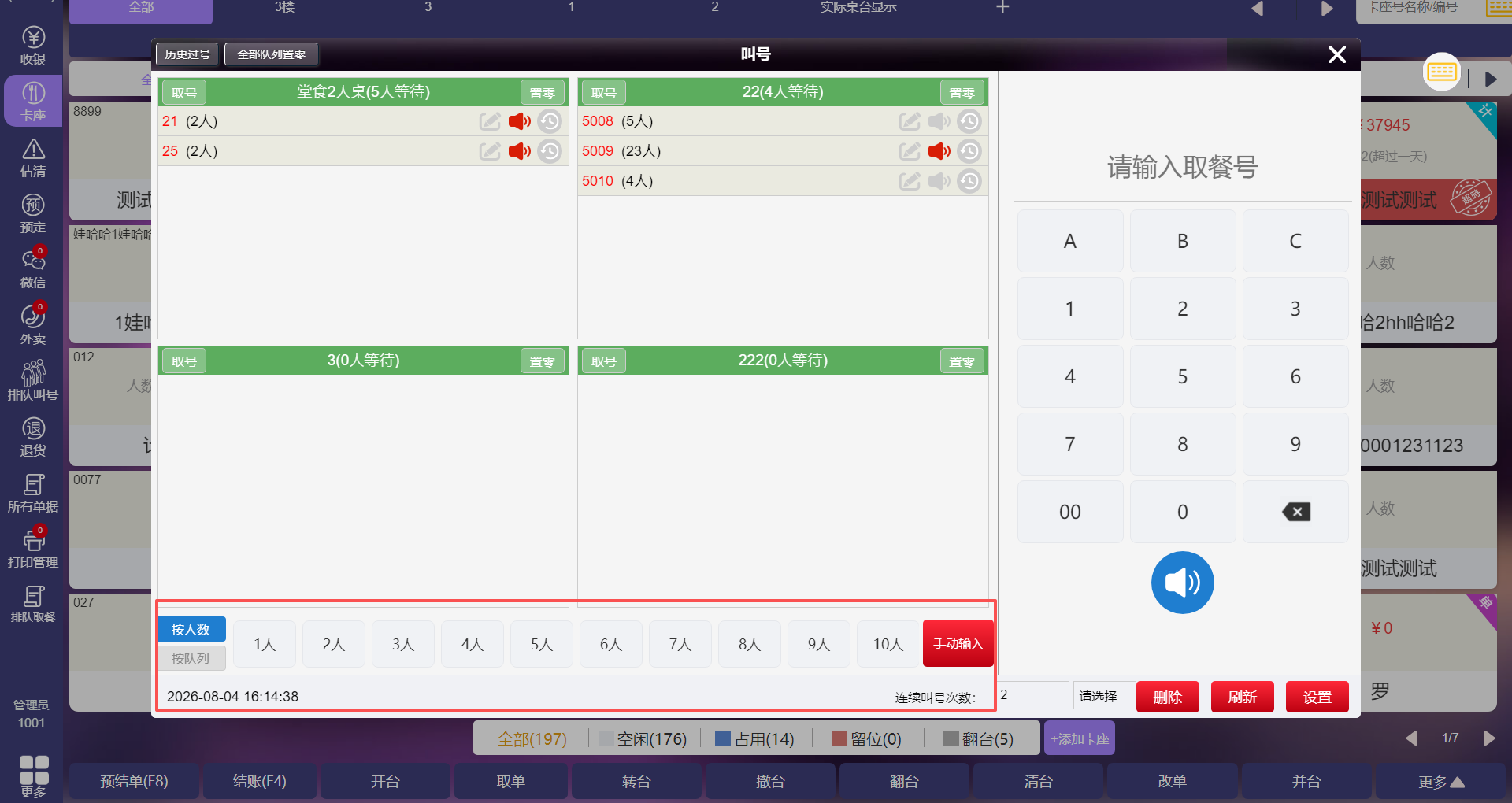Click the 连续叫号次数 input field

tap(1032, 696)
